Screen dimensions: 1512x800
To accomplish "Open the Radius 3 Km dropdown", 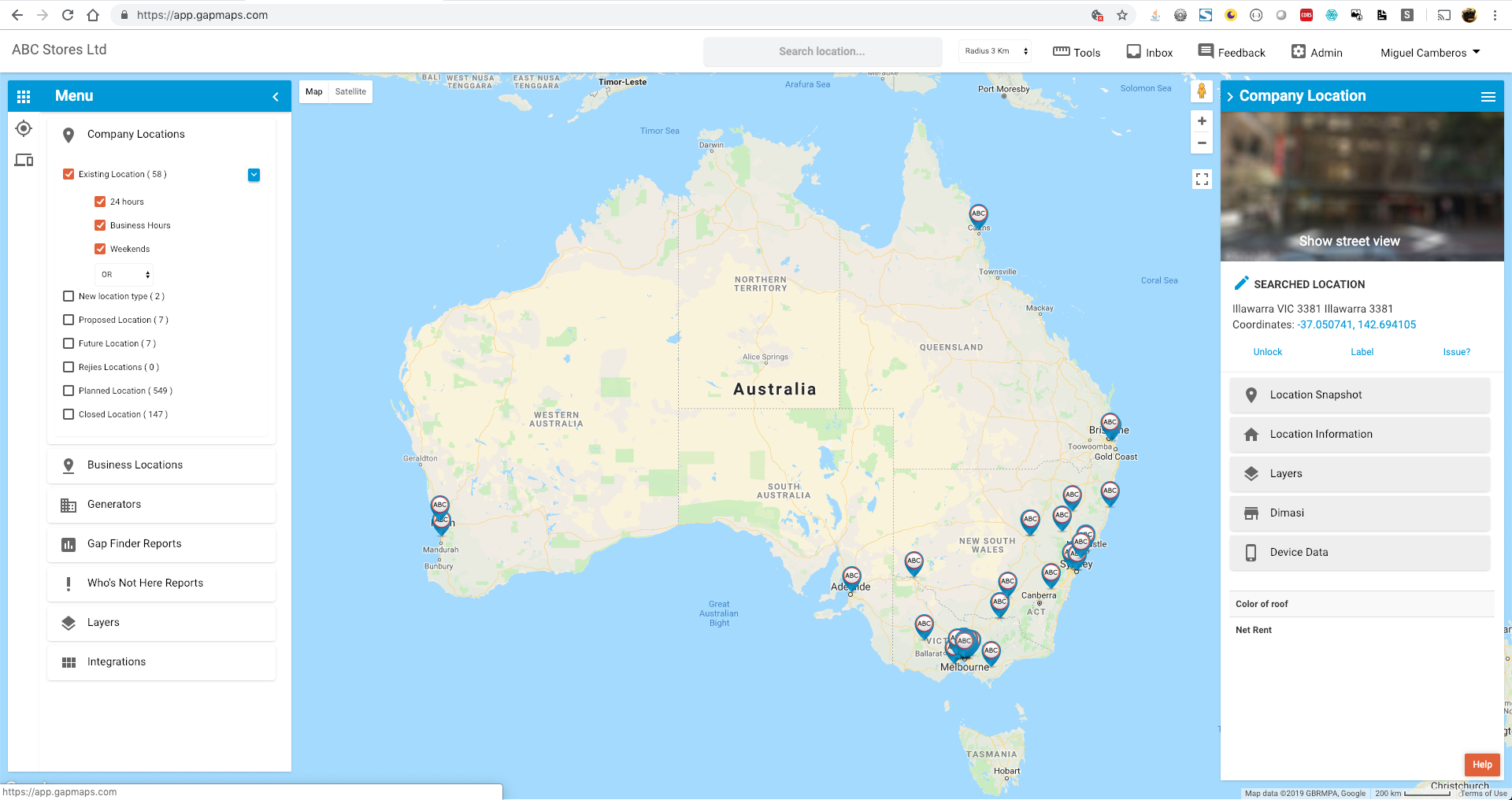I will [x=996, y=51].
